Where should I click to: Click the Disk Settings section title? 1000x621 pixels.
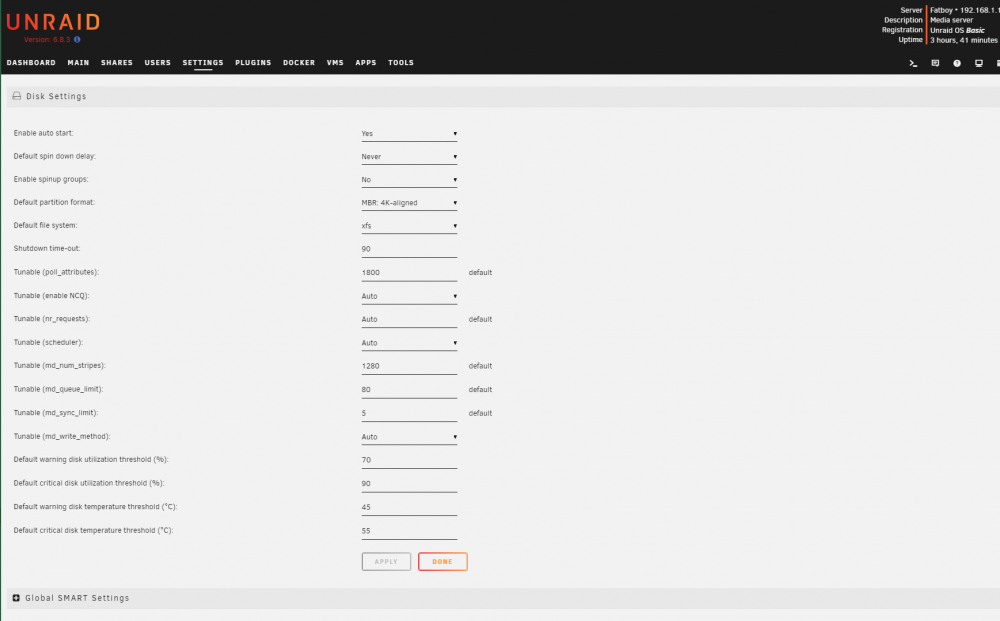(56, 96)
